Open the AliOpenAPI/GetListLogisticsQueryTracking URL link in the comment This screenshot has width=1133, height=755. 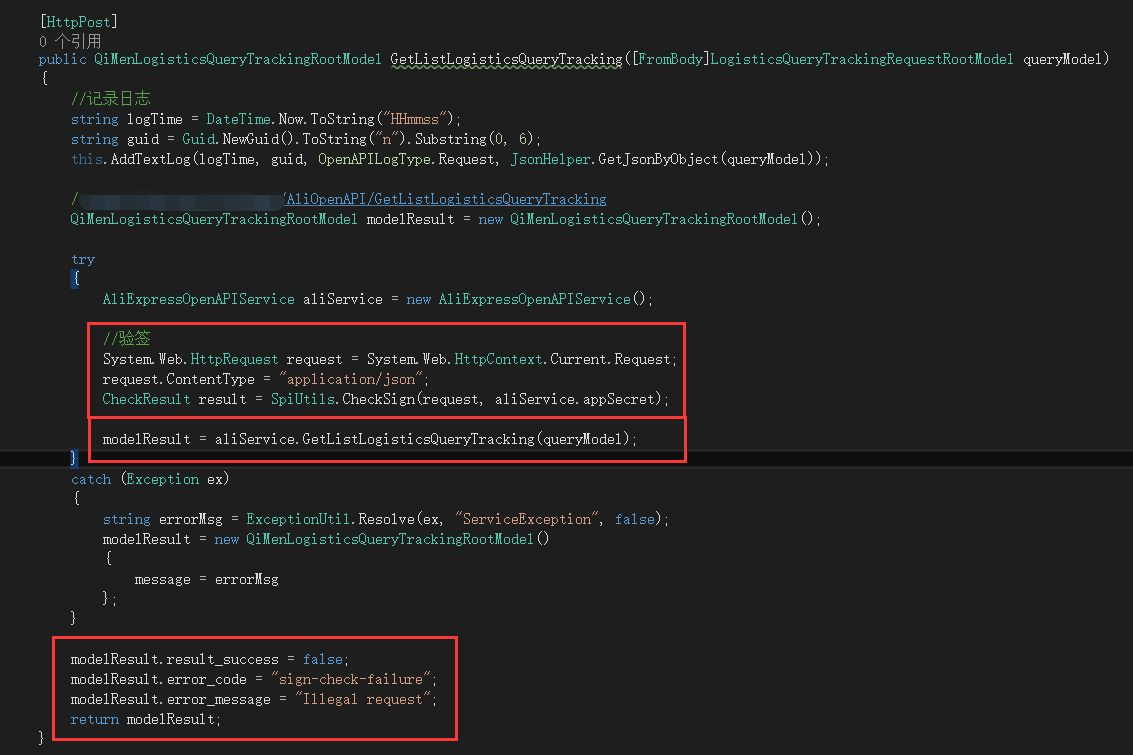[446, 199]
